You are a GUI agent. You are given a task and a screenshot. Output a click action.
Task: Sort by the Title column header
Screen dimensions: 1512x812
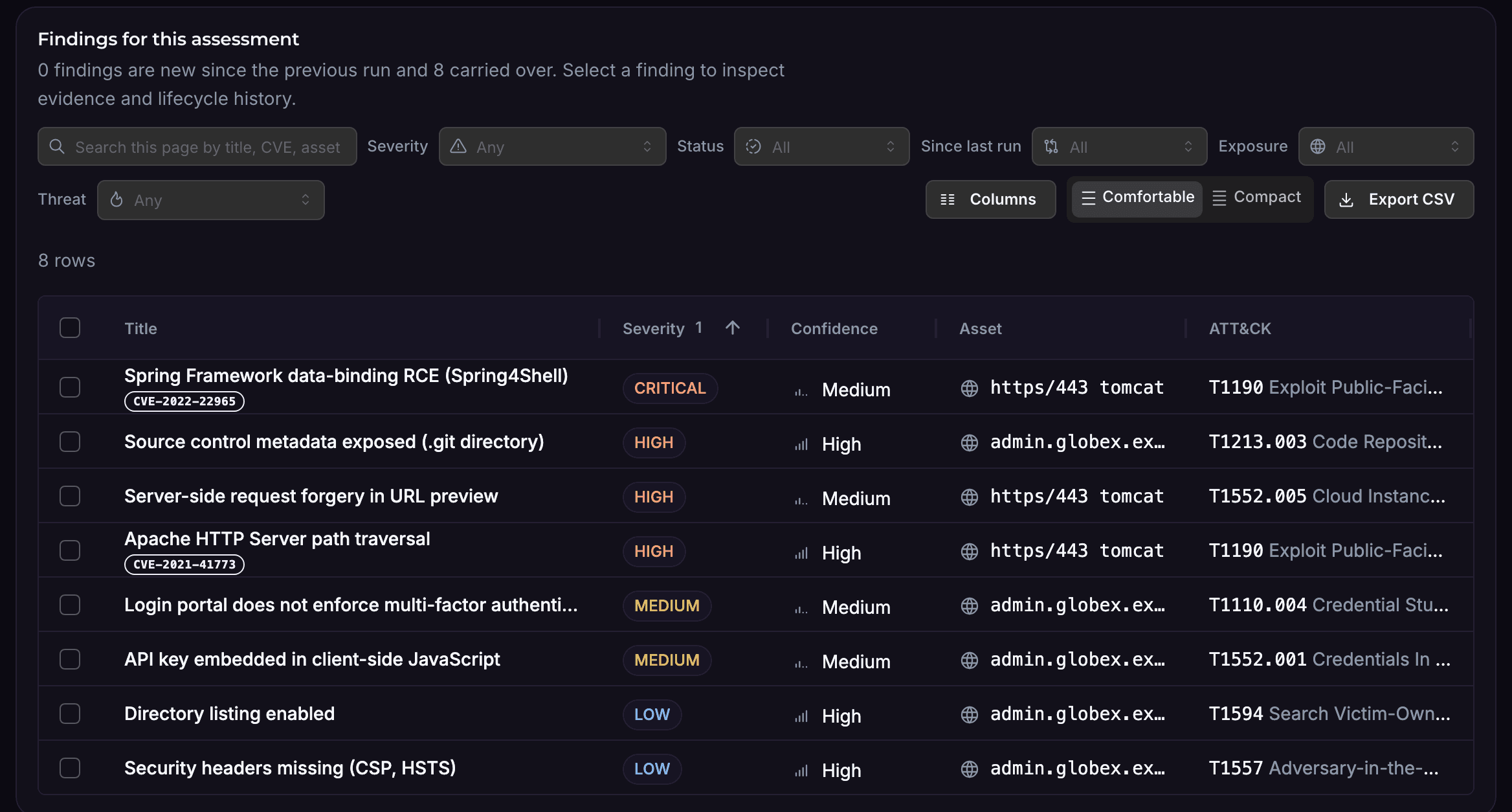140,328
